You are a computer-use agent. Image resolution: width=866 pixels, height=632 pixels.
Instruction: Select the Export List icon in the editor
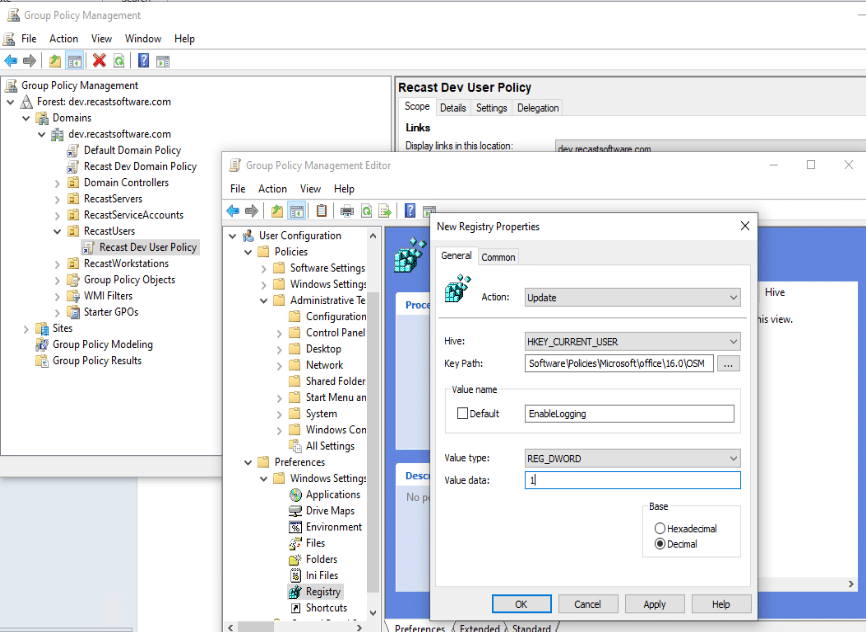click(x=384, y=210)
